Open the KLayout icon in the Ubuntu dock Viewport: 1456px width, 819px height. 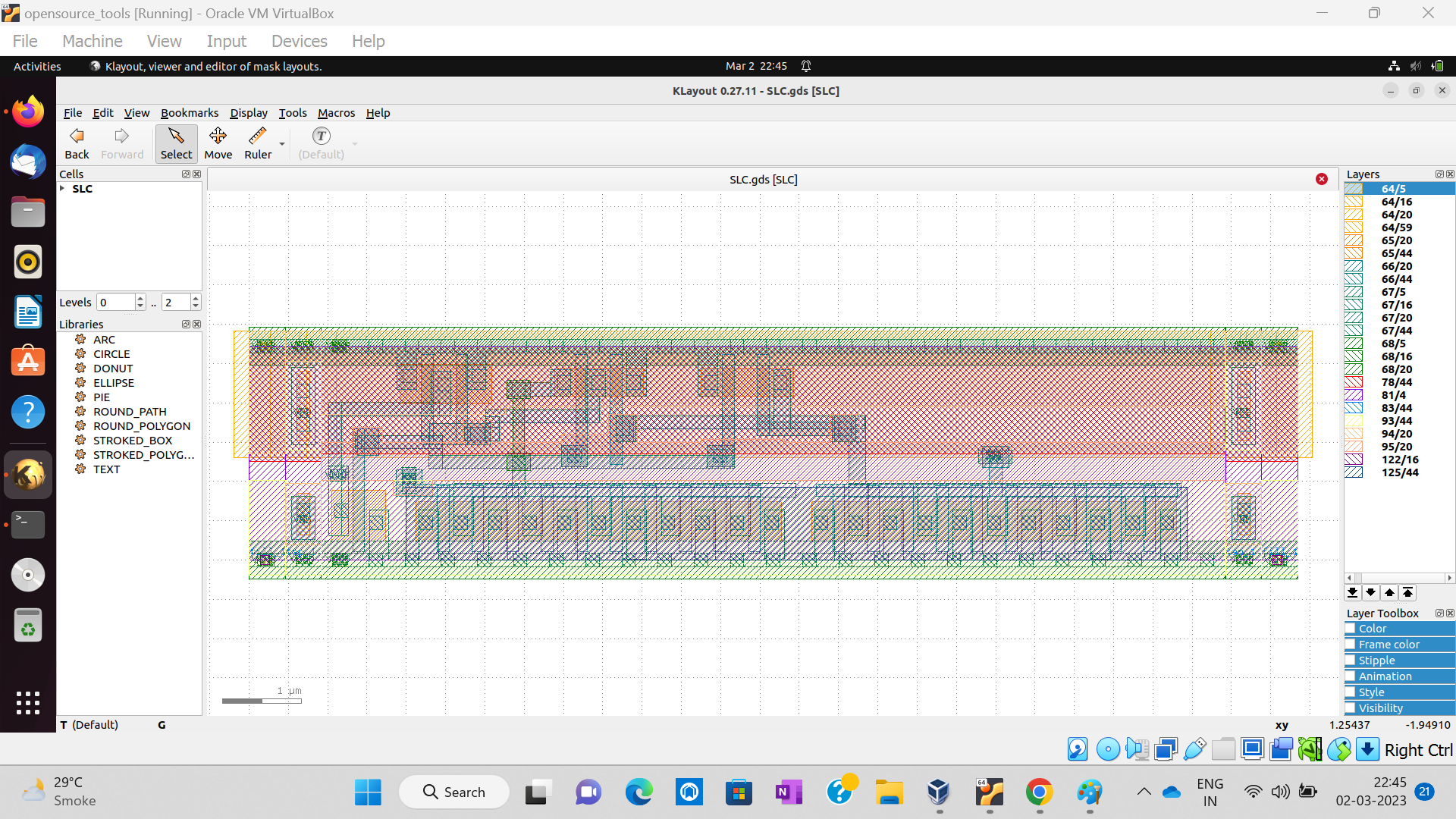(x=28, y=475)
